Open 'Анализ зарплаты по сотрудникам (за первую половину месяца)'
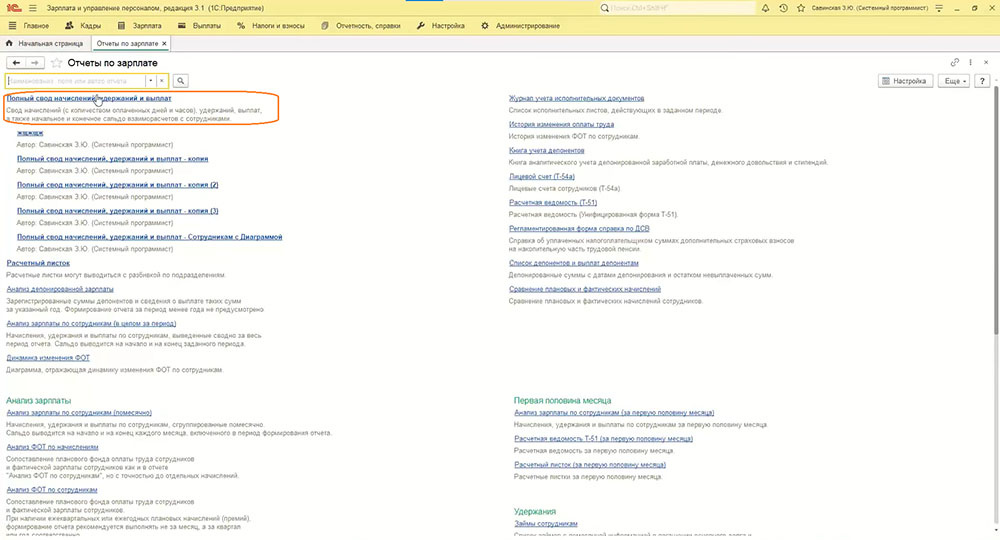1000x540 pixels. pos(614,412)
